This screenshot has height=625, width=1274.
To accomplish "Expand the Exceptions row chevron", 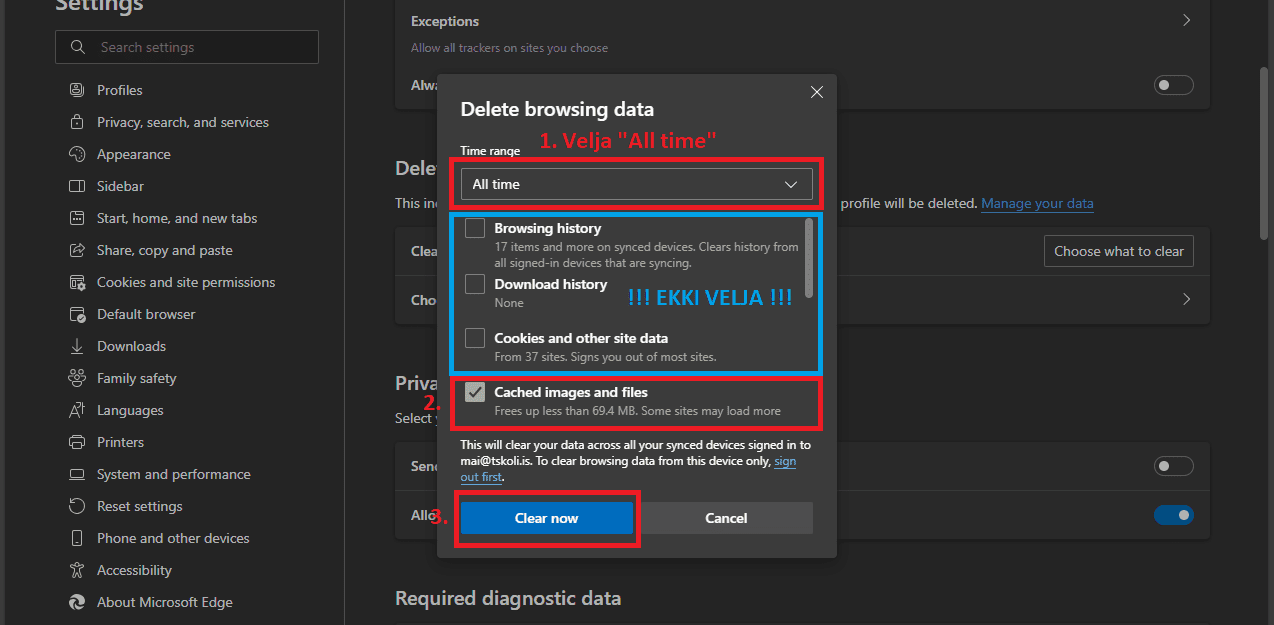I will 1186,21.
